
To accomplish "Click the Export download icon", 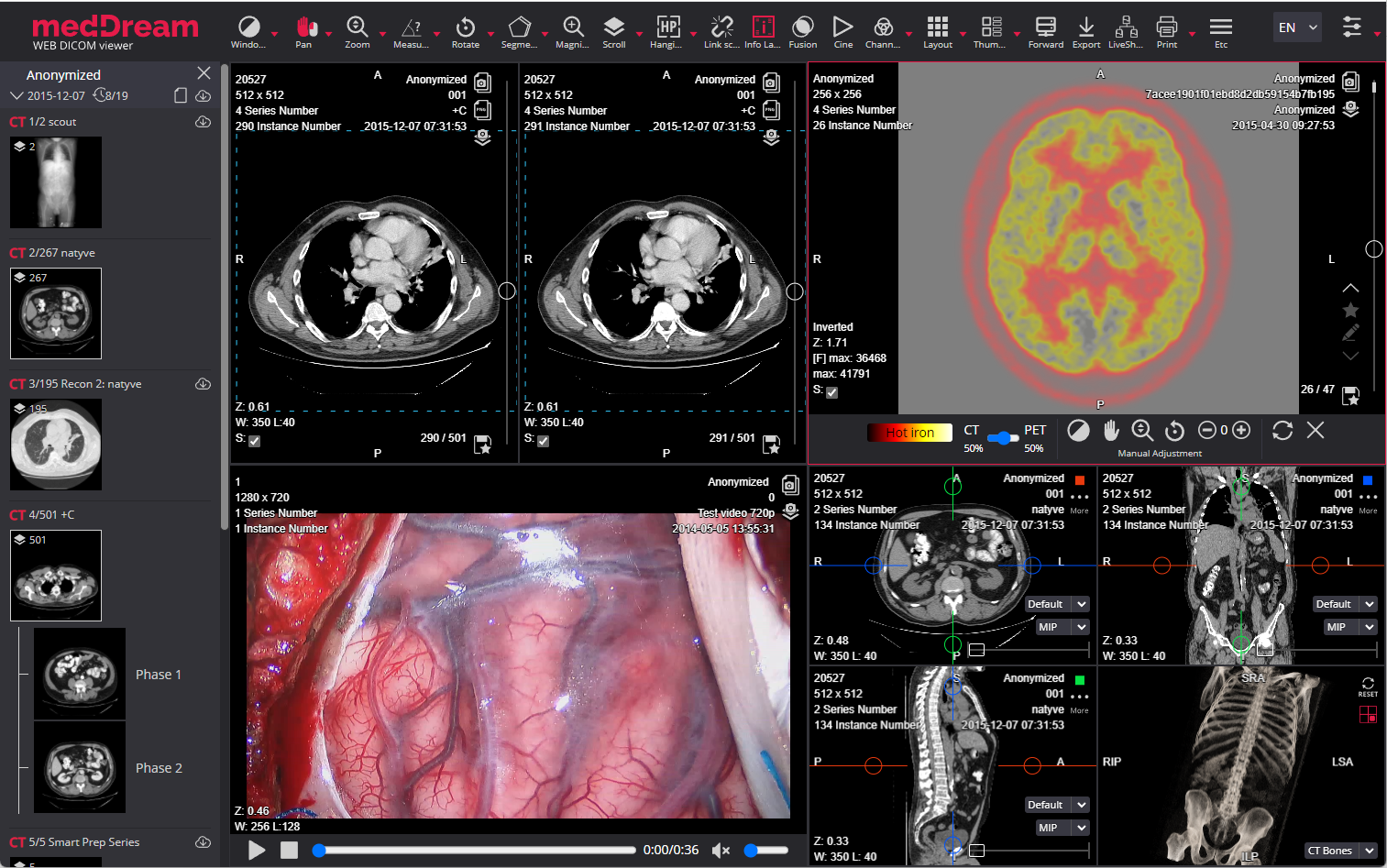I will [x=1085, y=27].
